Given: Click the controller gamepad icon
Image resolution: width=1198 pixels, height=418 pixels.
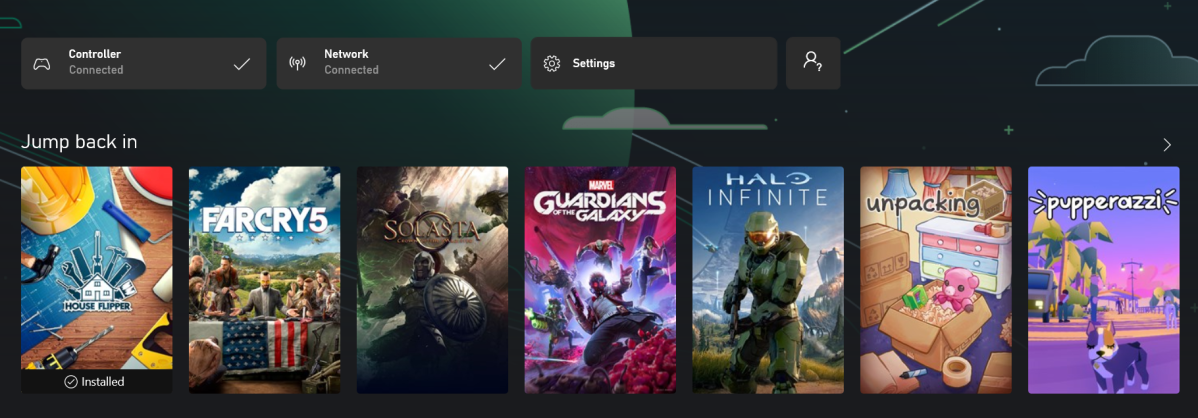Looking at the screenshot, I should click(42, 64).
